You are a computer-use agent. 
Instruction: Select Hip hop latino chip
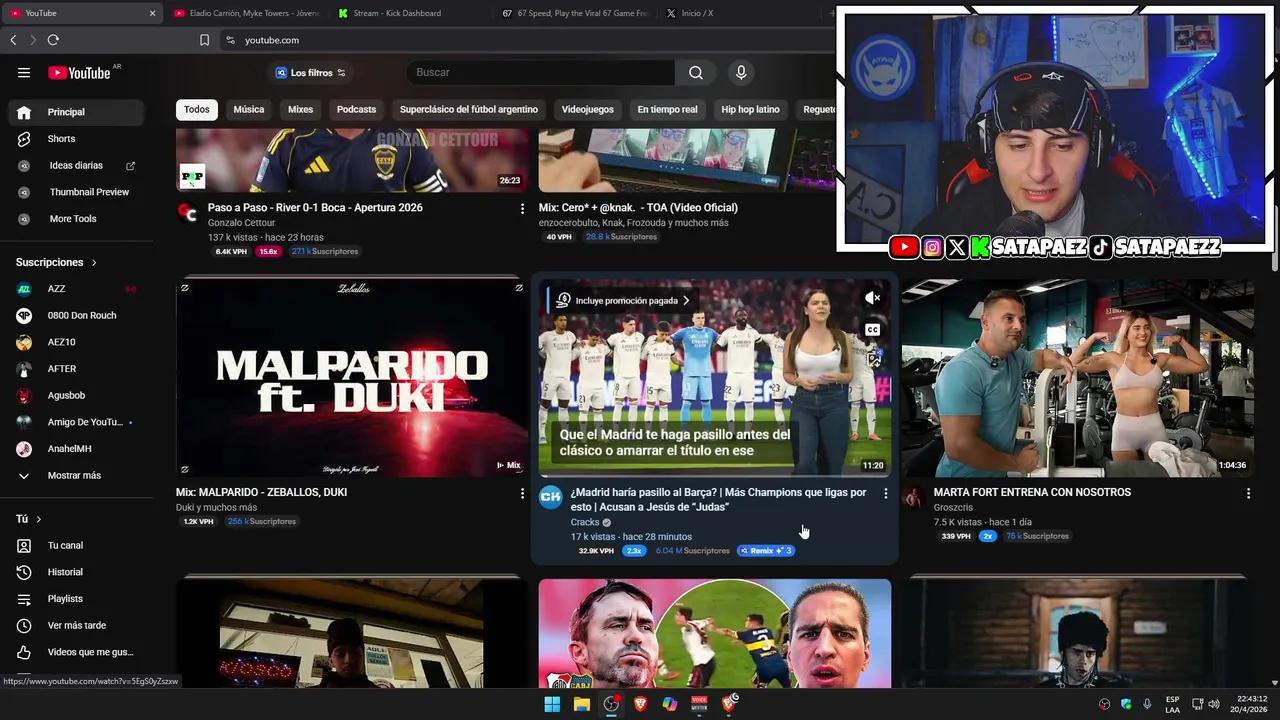coord(750,109)
